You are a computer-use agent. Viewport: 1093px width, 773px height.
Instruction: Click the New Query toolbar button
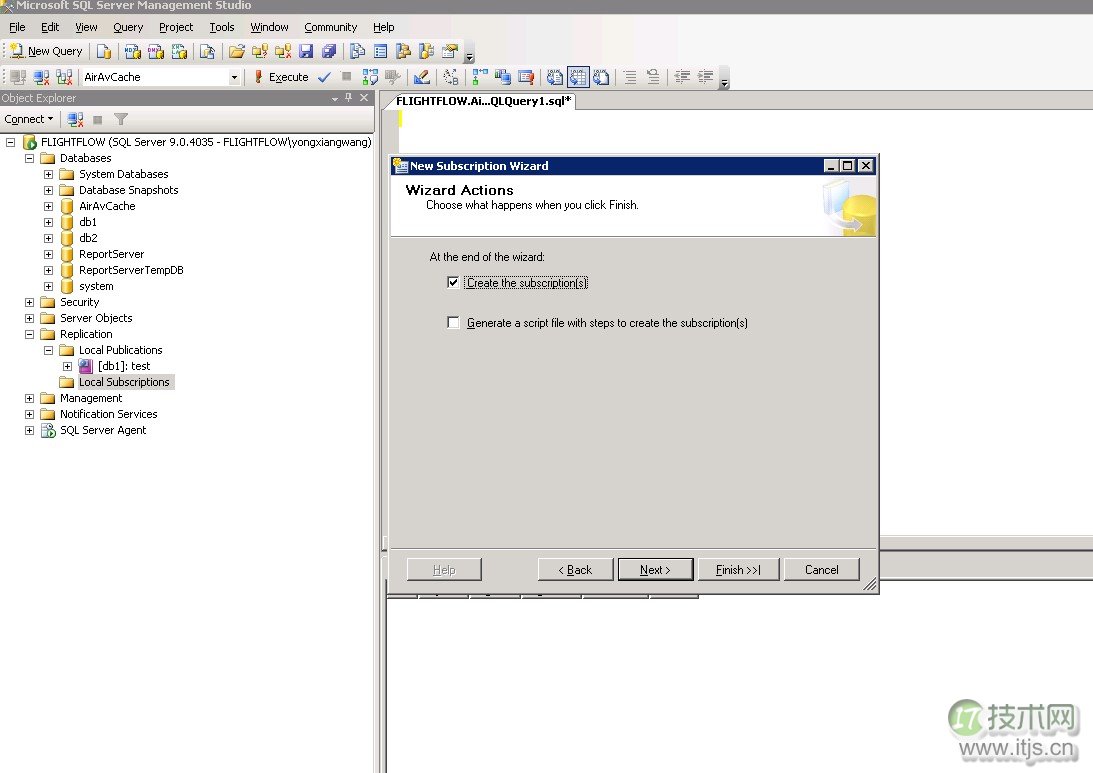[x=46, y=51]
